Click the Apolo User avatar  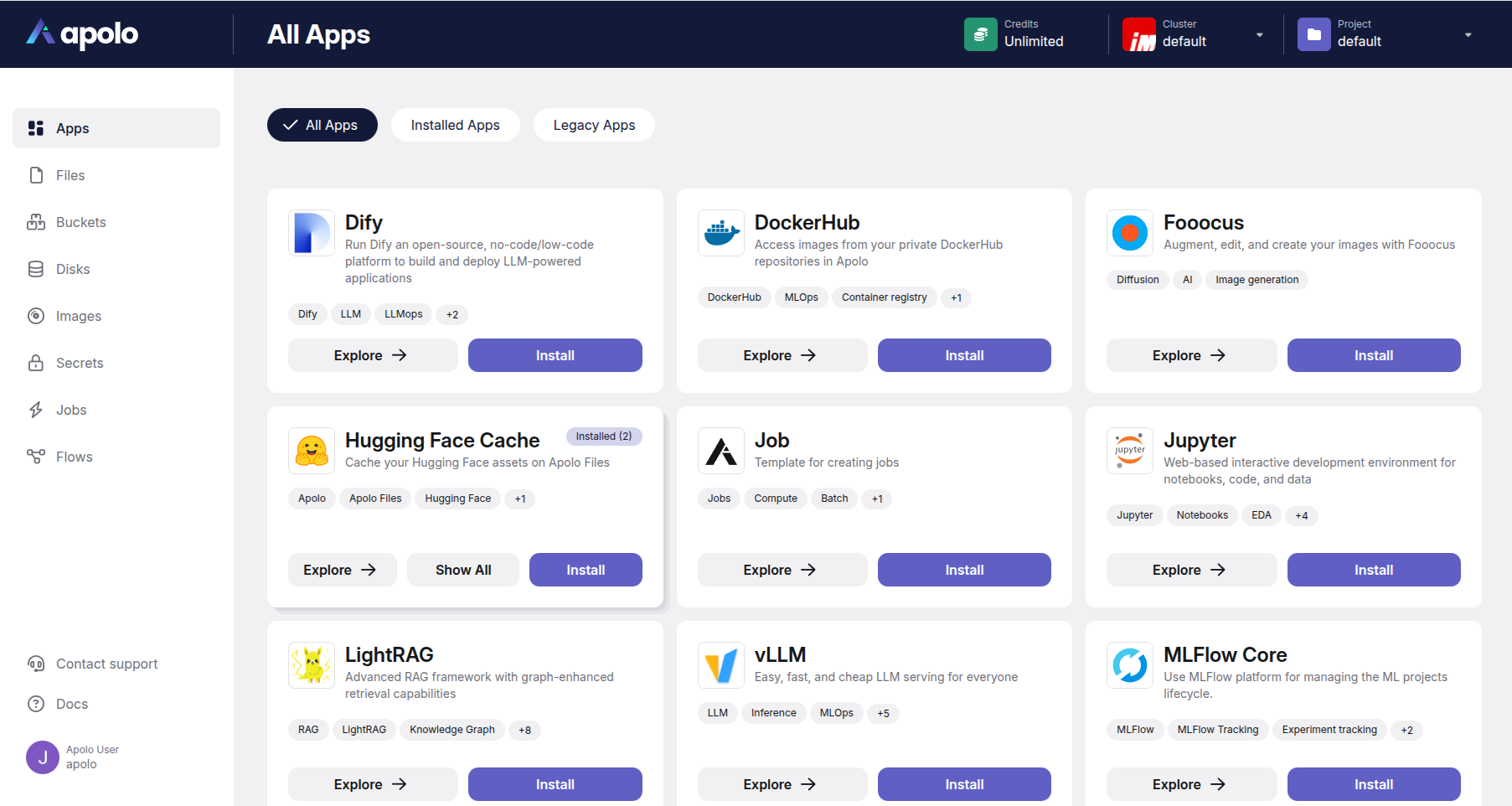[x=43, y=757]
